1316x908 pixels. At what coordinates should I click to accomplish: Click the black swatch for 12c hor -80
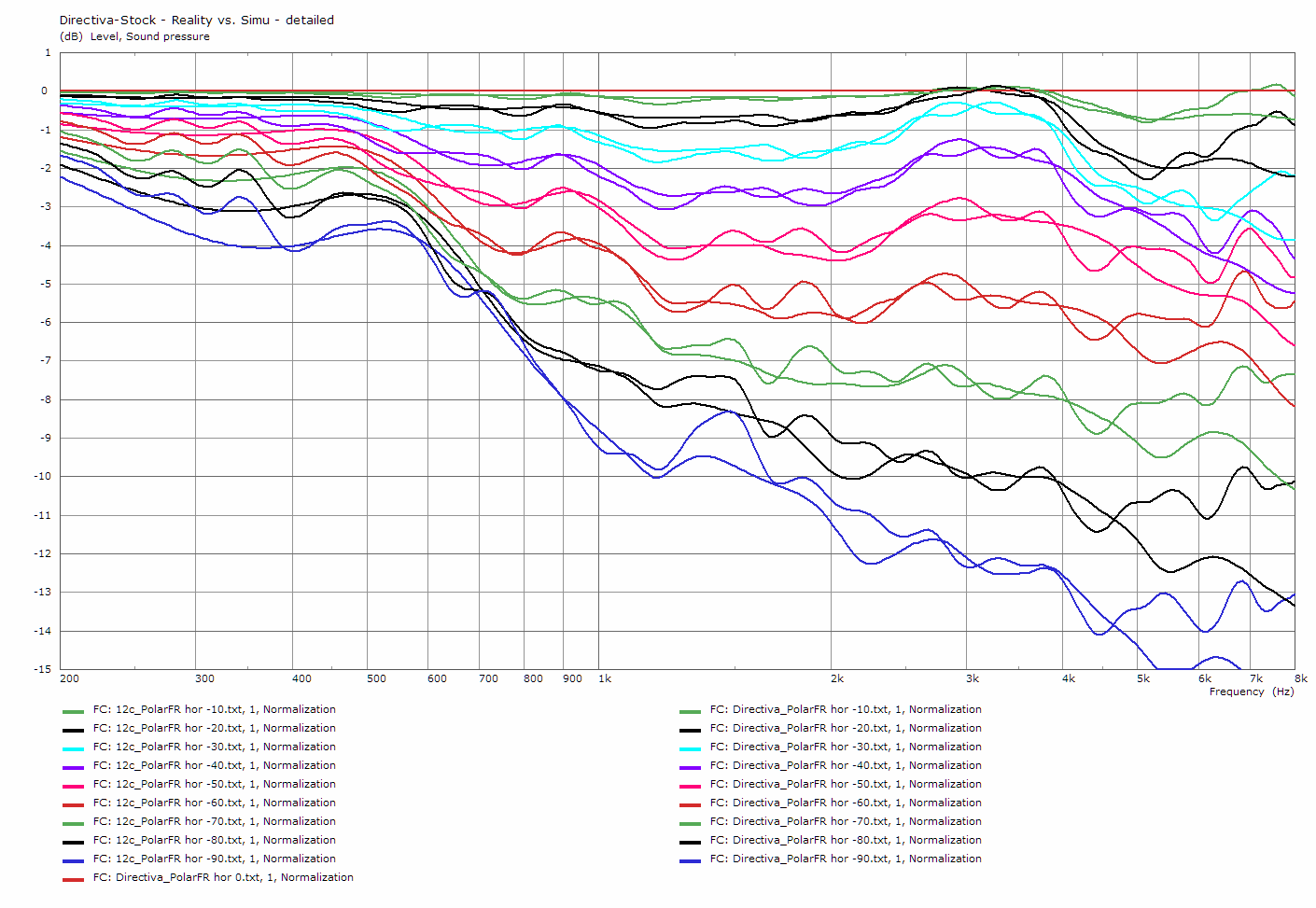coord(73,842)
